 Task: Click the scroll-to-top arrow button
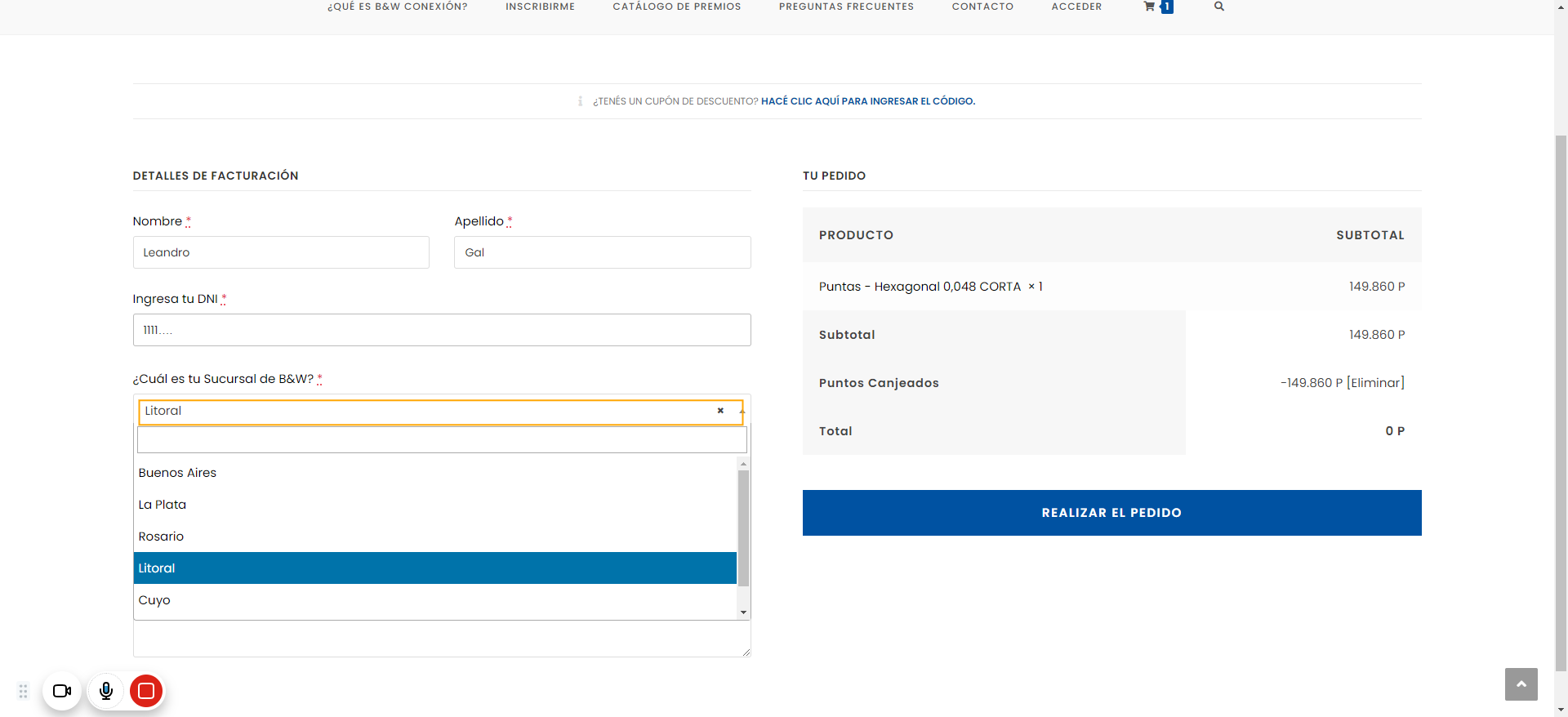(x=1521, y=684)
